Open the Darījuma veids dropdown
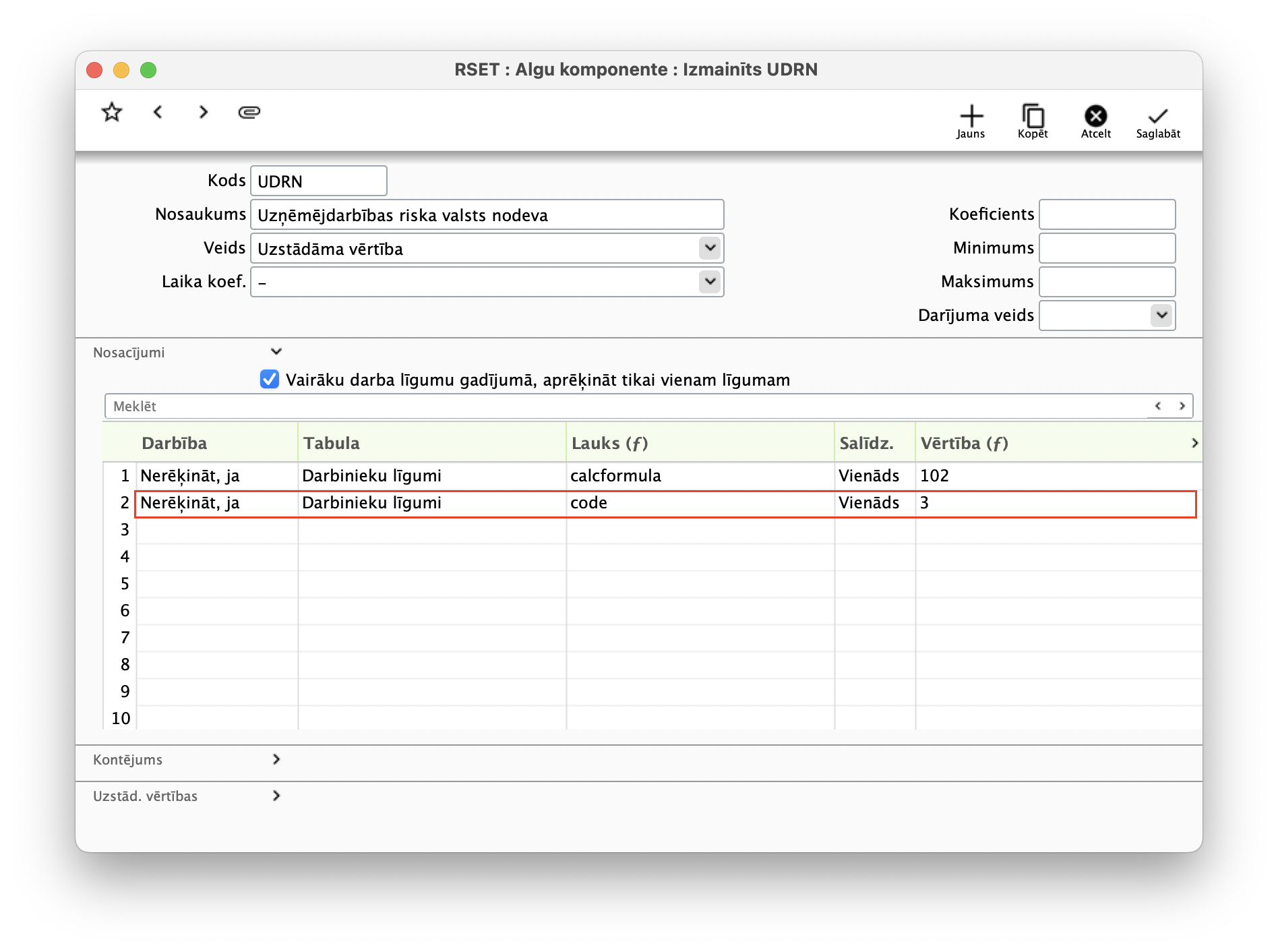The image size is (1278, 952). coord(1161,316)
